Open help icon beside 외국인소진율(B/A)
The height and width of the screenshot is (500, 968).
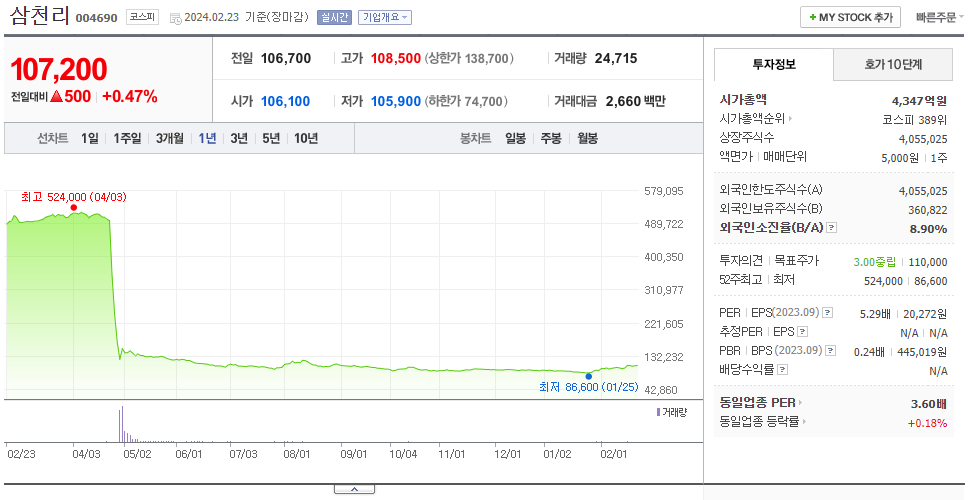(x=832, y=228)
